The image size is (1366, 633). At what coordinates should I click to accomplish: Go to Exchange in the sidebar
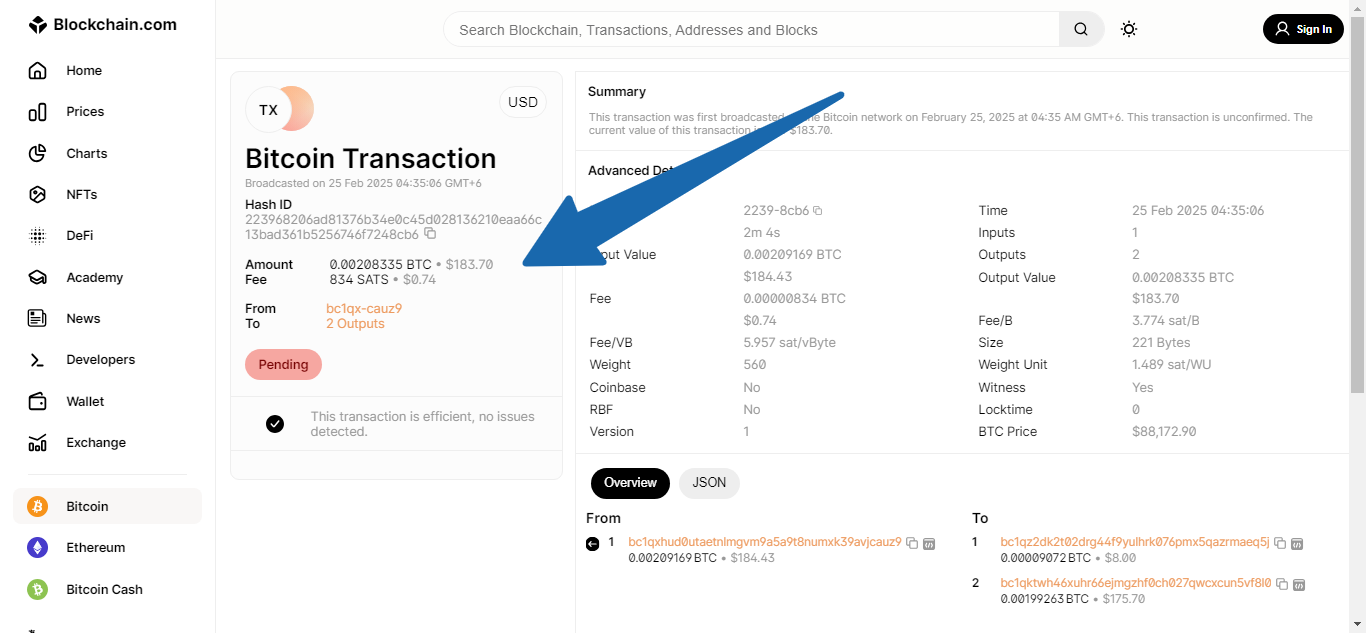[96, 442]
